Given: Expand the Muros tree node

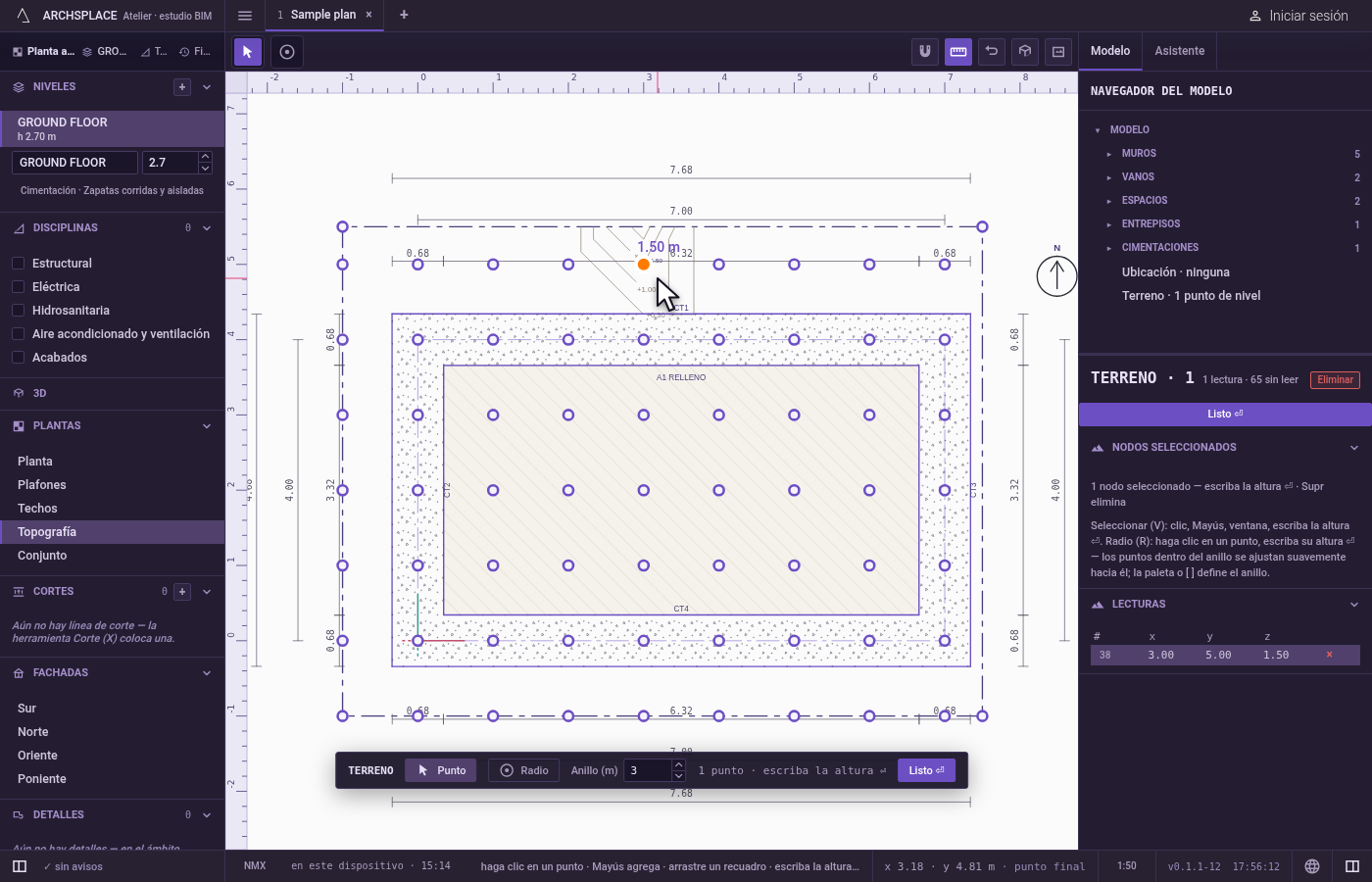Looking at the screenshot, I should 1108,154.
